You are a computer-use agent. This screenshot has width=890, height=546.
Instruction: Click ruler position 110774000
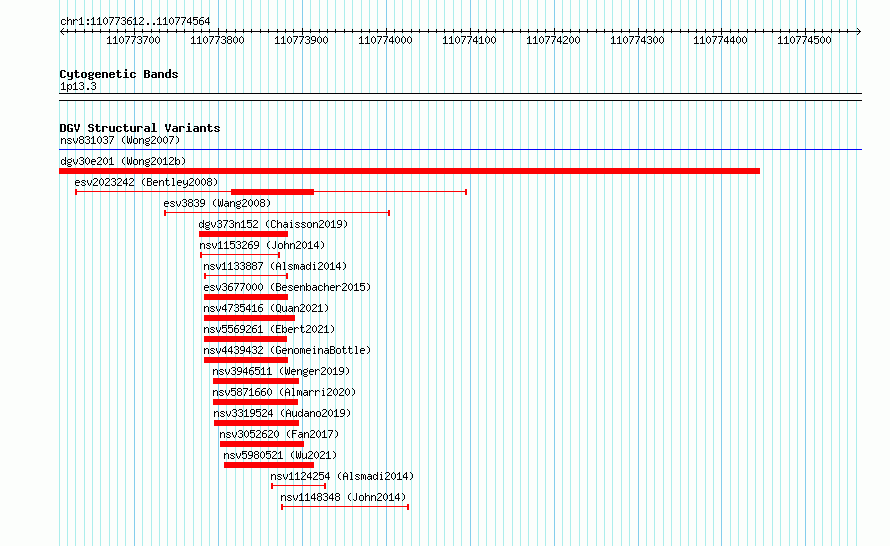coord(385,40)
